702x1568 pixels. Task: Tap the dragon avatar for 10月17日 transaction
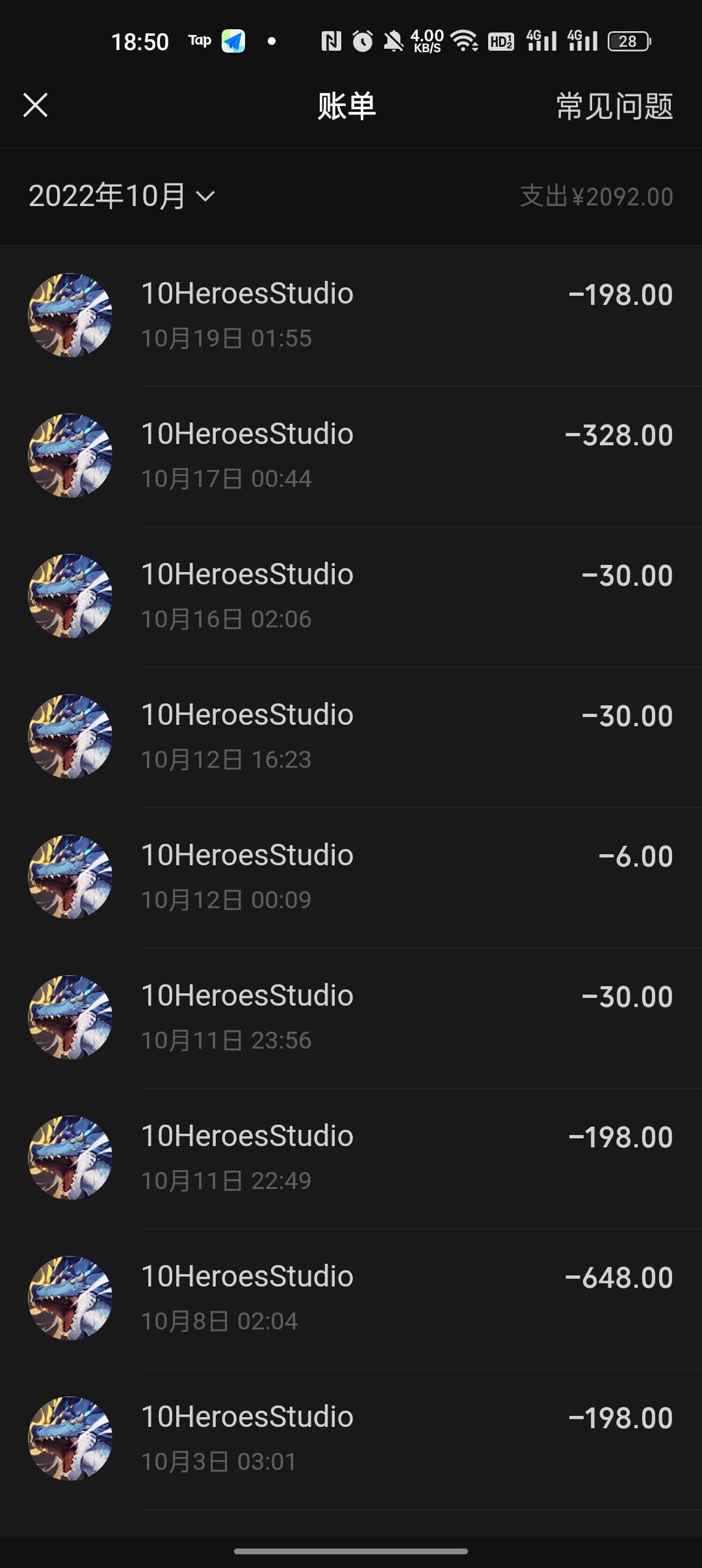coord(70,456)
